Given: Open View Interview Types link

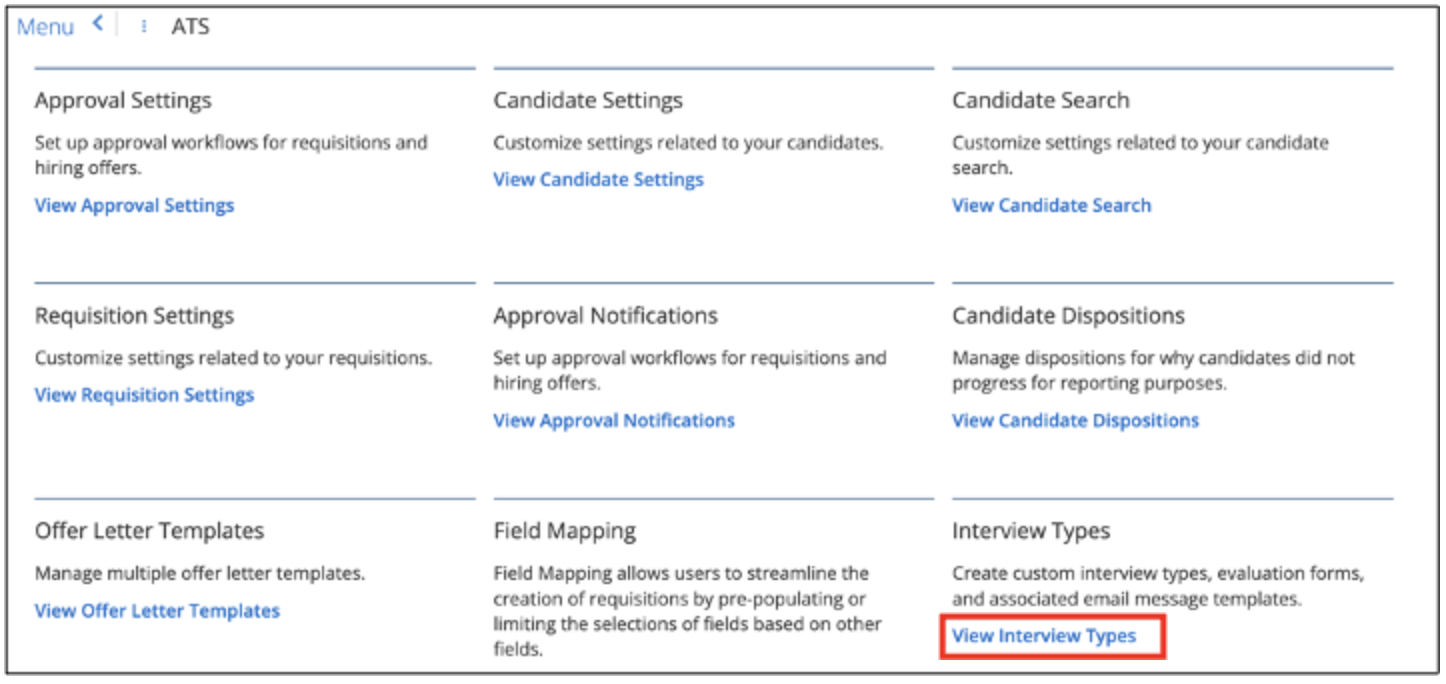Looking at the screenshot, I should [x=1044, y=636].
